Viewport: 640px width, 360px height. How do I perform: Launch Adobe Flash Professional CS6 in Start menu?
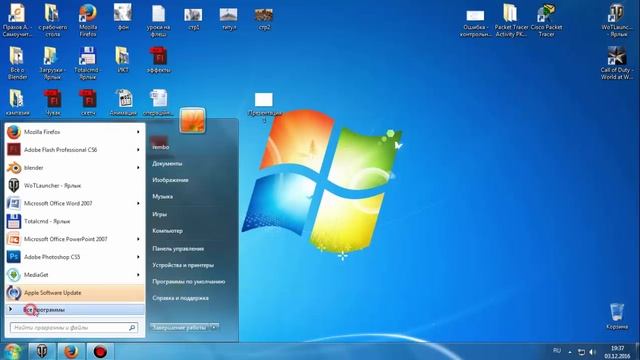point(75,150)
